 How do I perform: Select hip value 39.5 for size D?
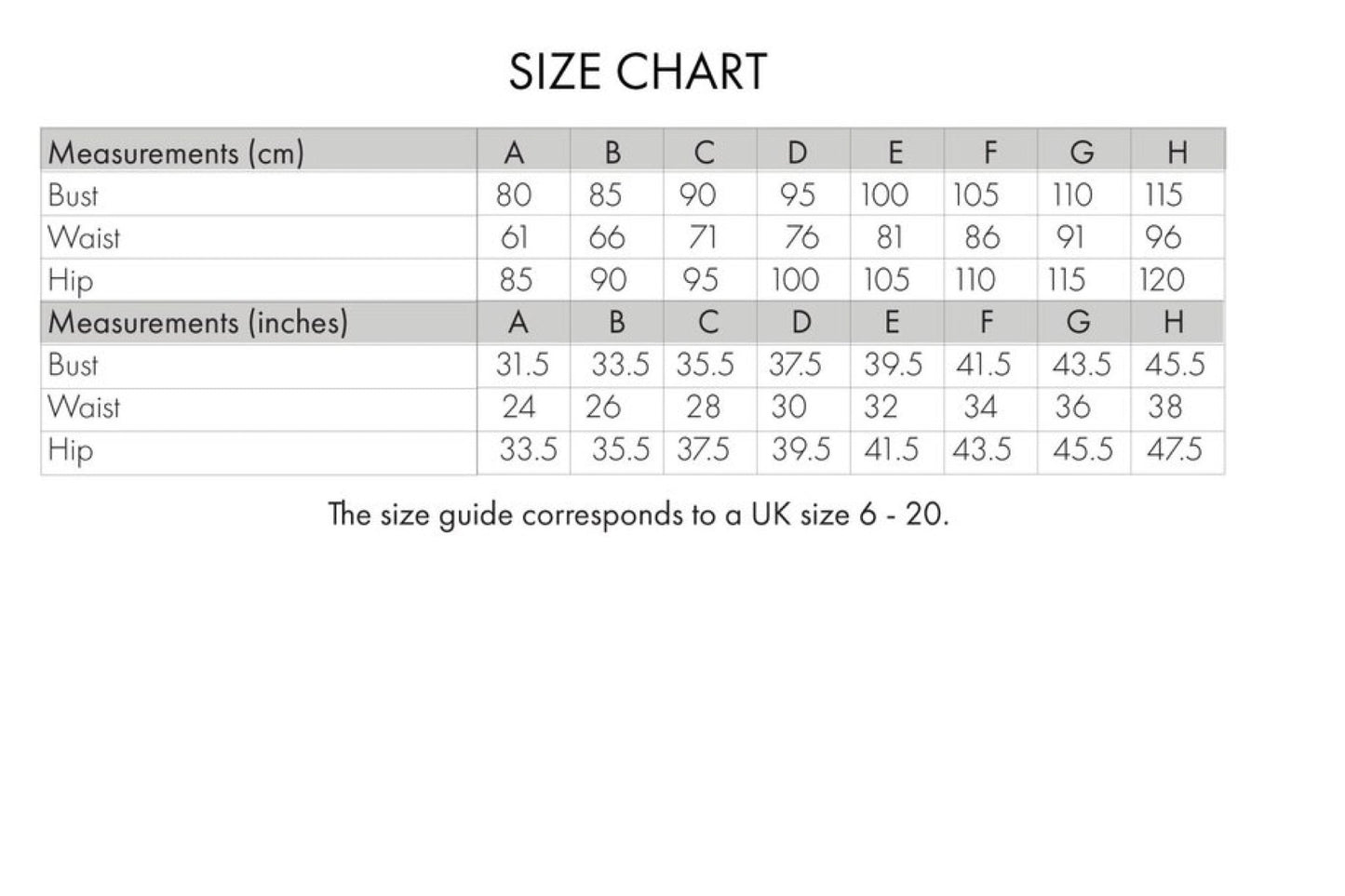(x=800, y=450)
